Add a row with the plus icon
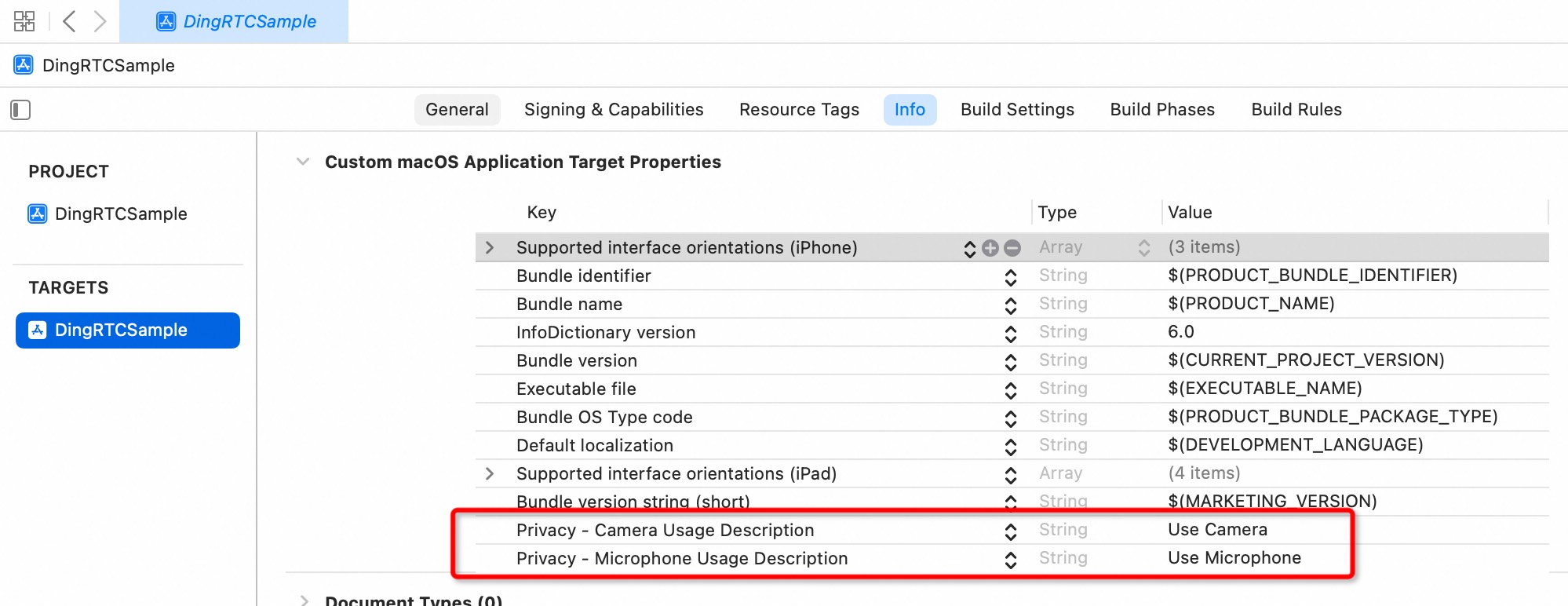The height and width of the screenshot is (606, 1568). tap(990, 248)
